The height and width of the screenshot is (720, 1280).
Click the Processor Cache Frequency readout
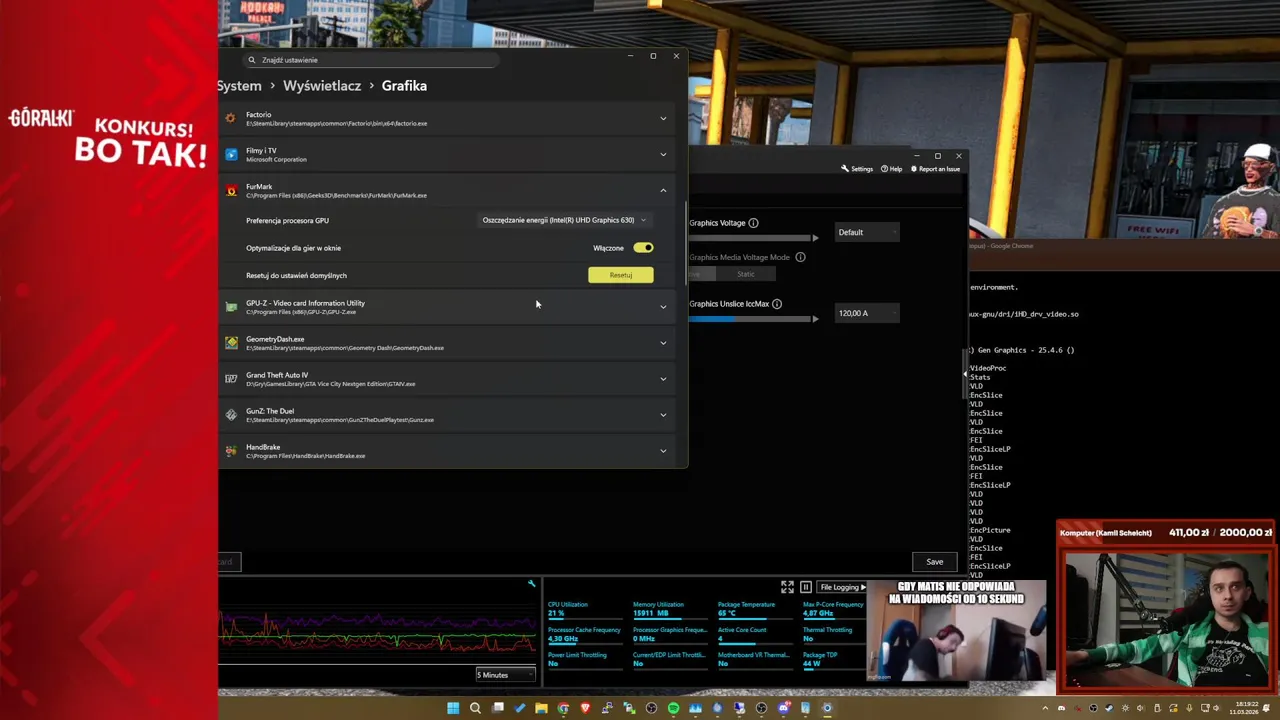(584, 634)
